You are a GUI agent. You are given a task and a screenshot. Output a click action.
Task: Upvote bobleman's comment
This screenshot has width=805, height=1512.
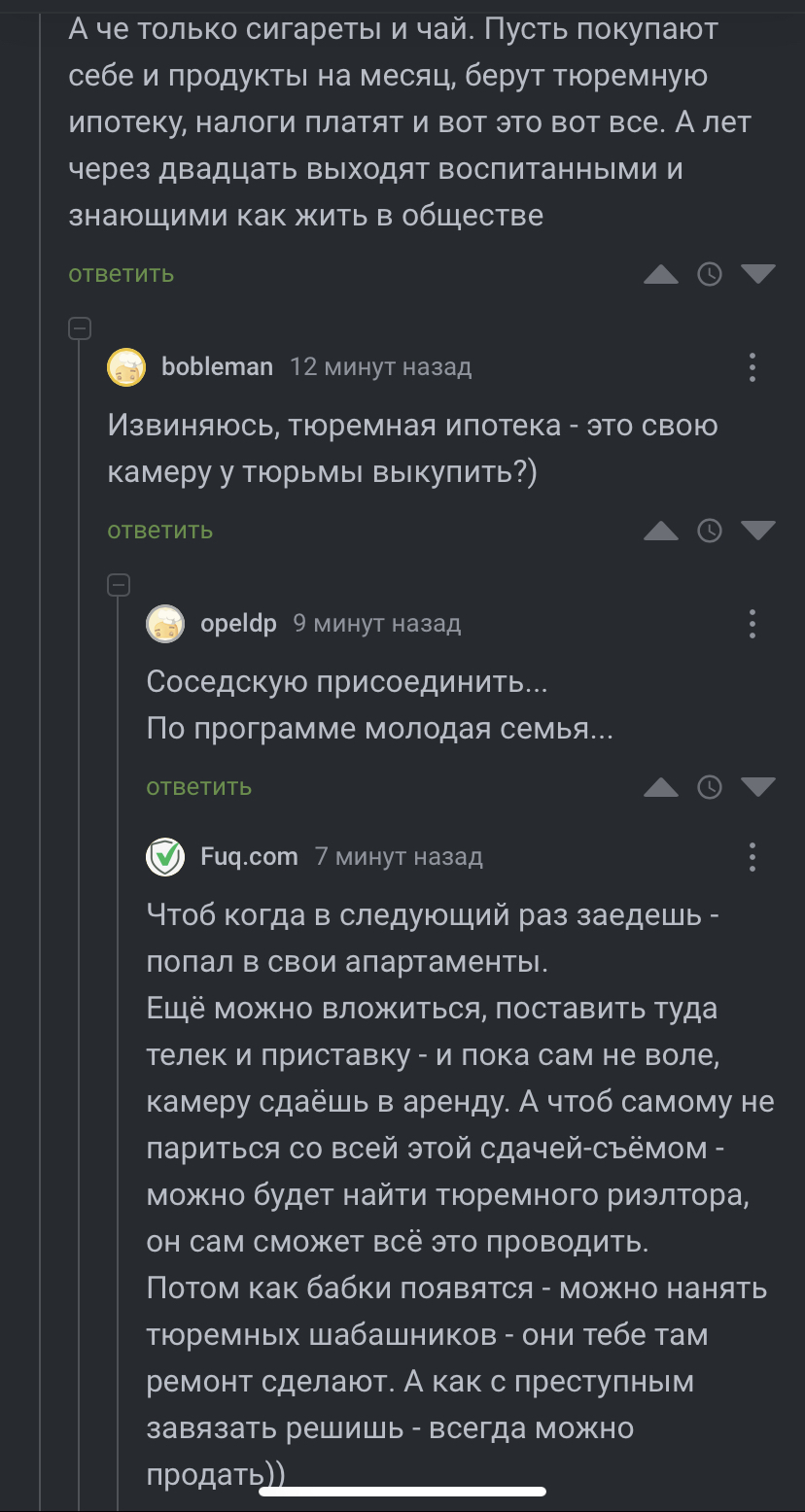coord(661,531)
